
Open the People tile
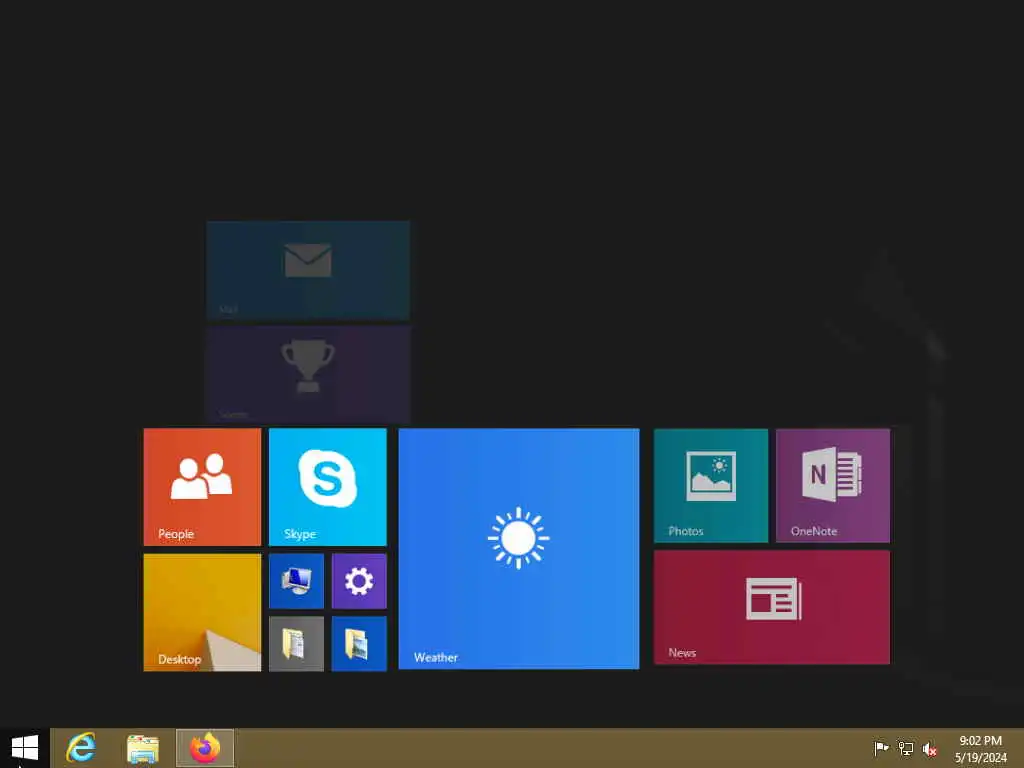click(202, 487)
